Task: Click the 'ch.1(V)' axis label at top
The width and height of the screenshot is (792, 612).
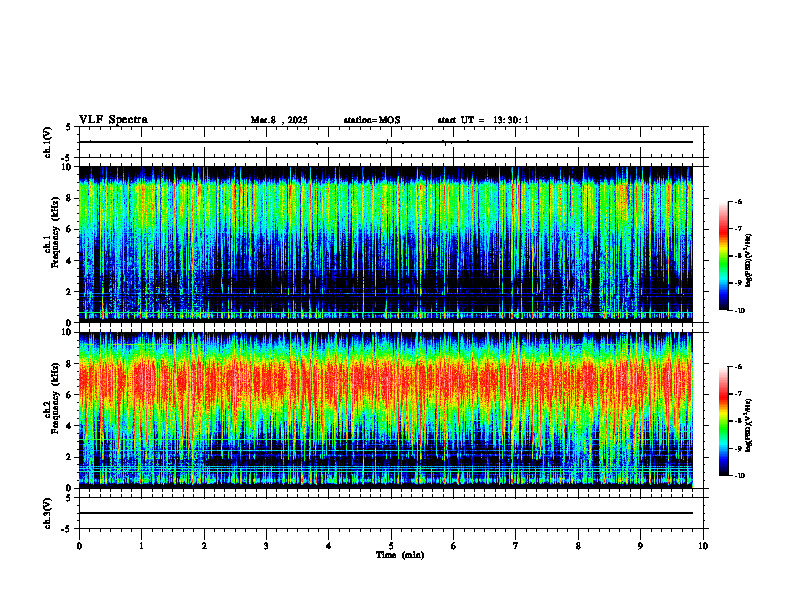Action: point(48,142)
